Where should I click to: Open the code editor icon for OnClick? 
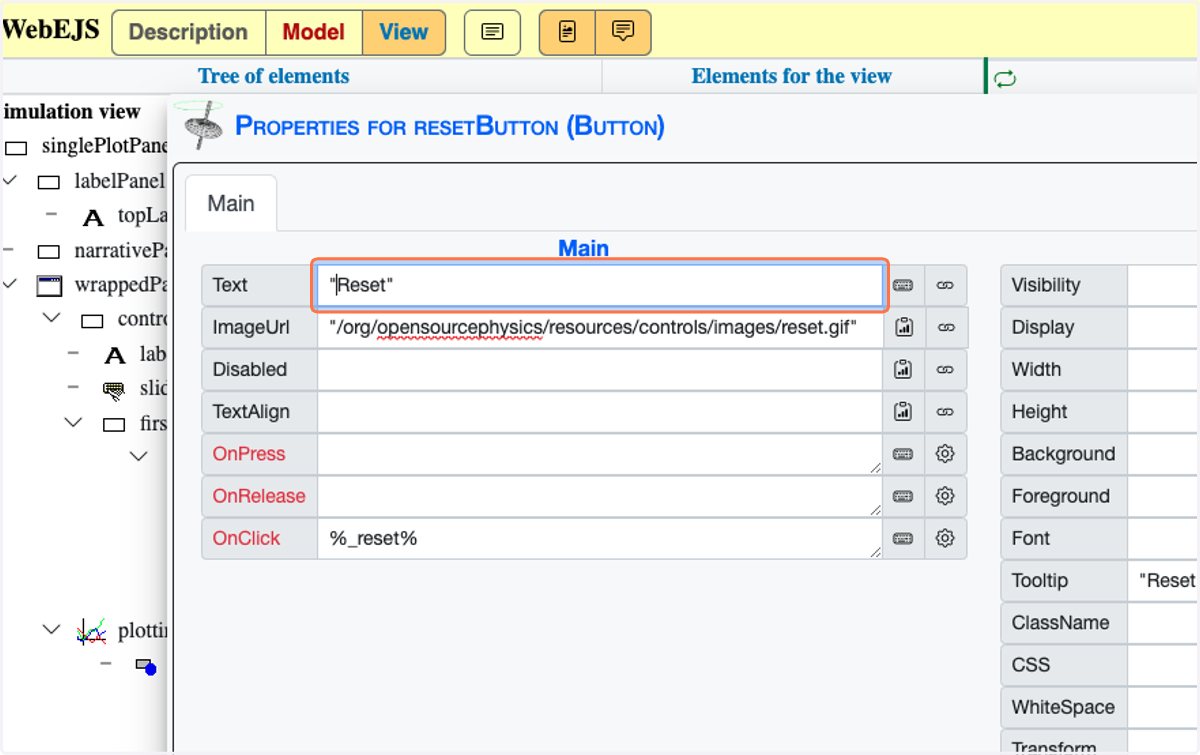(903, 538)
